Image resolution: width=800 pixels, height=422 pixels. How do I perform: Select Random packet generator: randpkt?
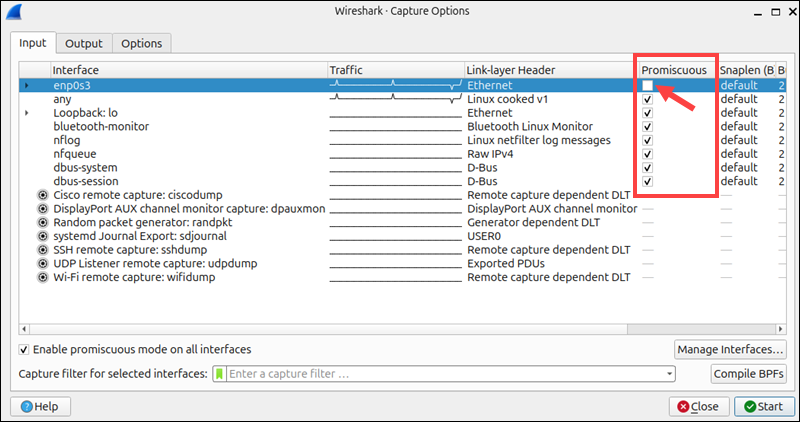tap(402, 222)
